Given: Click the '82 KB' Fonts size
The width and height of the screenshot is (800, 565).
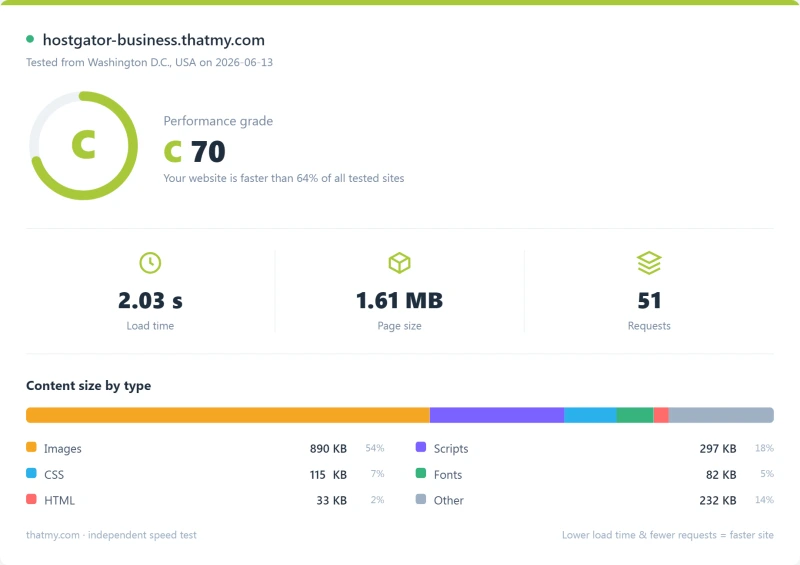Looking at the screenshot, I should point(721,475).
